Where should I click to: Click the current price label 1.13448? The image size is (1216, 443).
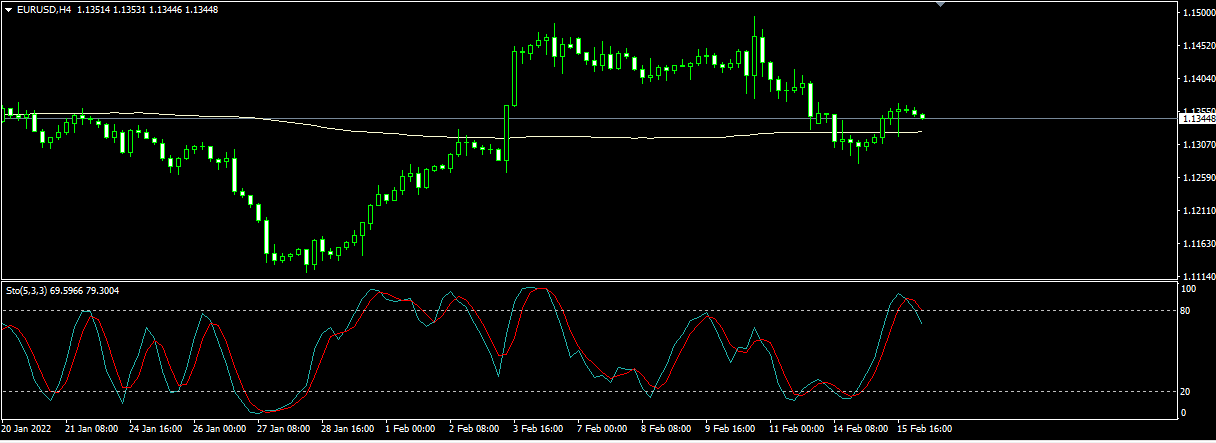pos(1196,118)
